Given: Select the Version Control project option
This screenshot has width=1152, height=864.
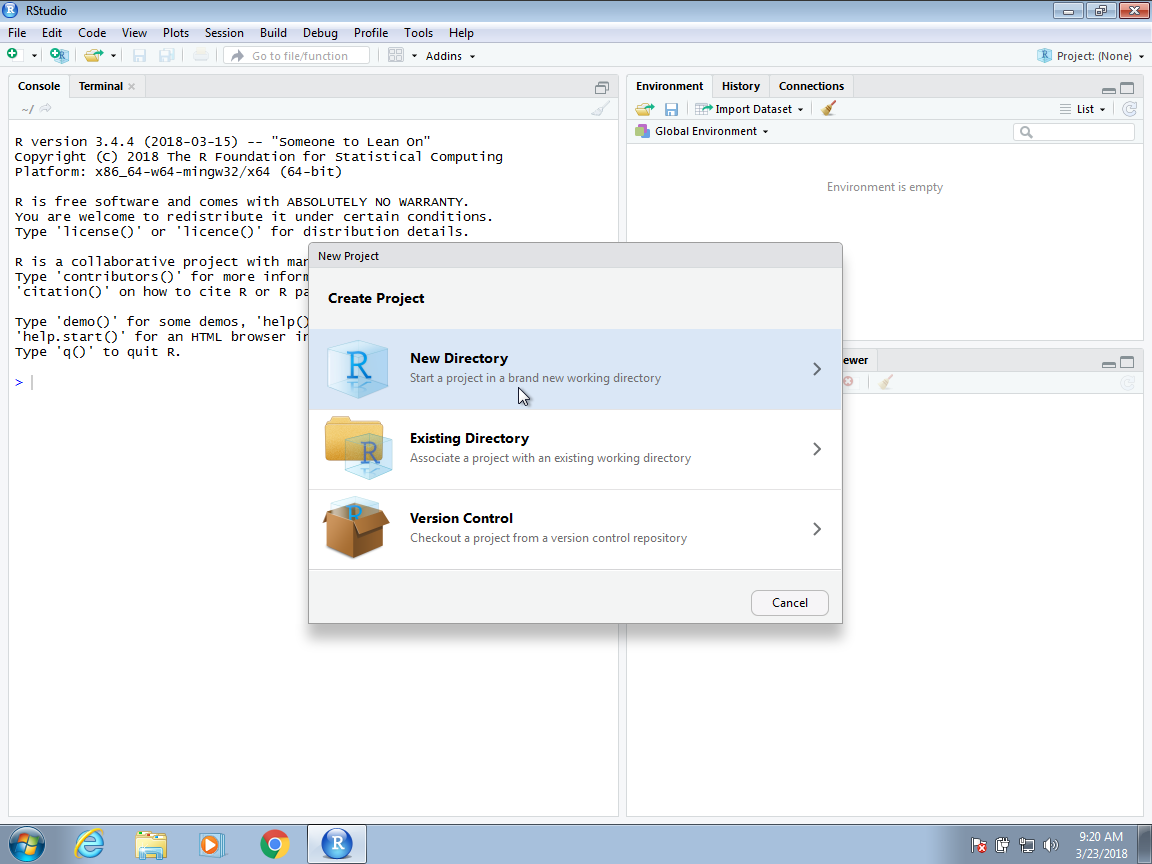Looking at the screenshot, I should (x=575, y=529).
